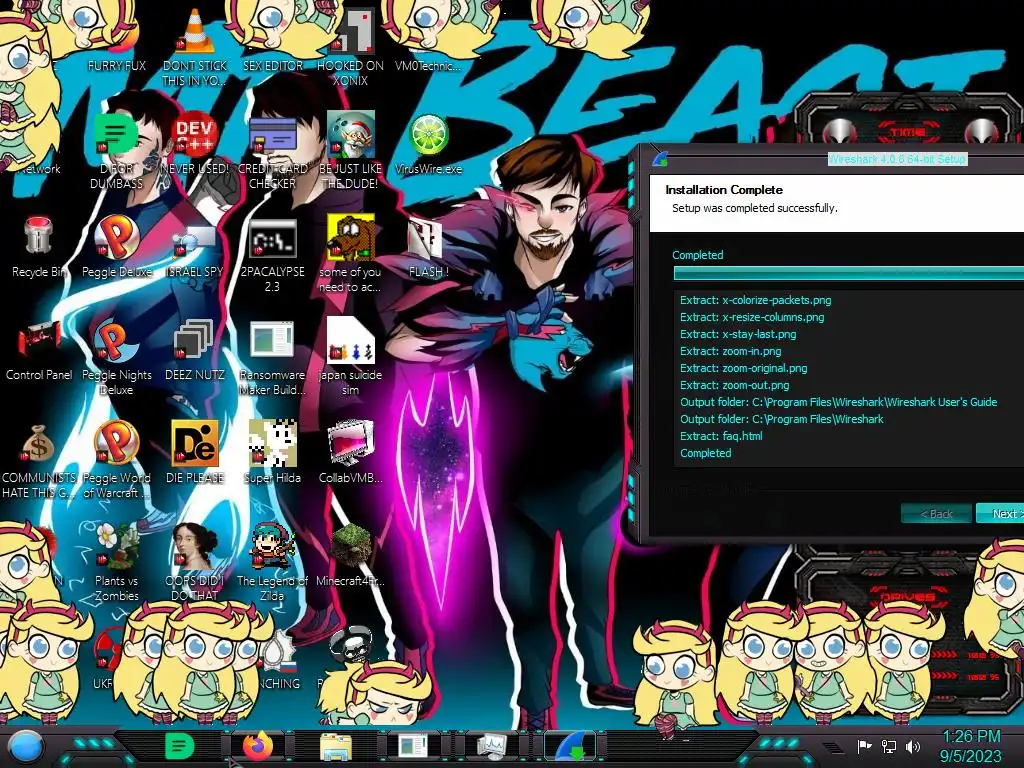Open the VLC cone desktop shortcut
The height and width of the screenshot is (768, 1024).
(x=195, y=31)
